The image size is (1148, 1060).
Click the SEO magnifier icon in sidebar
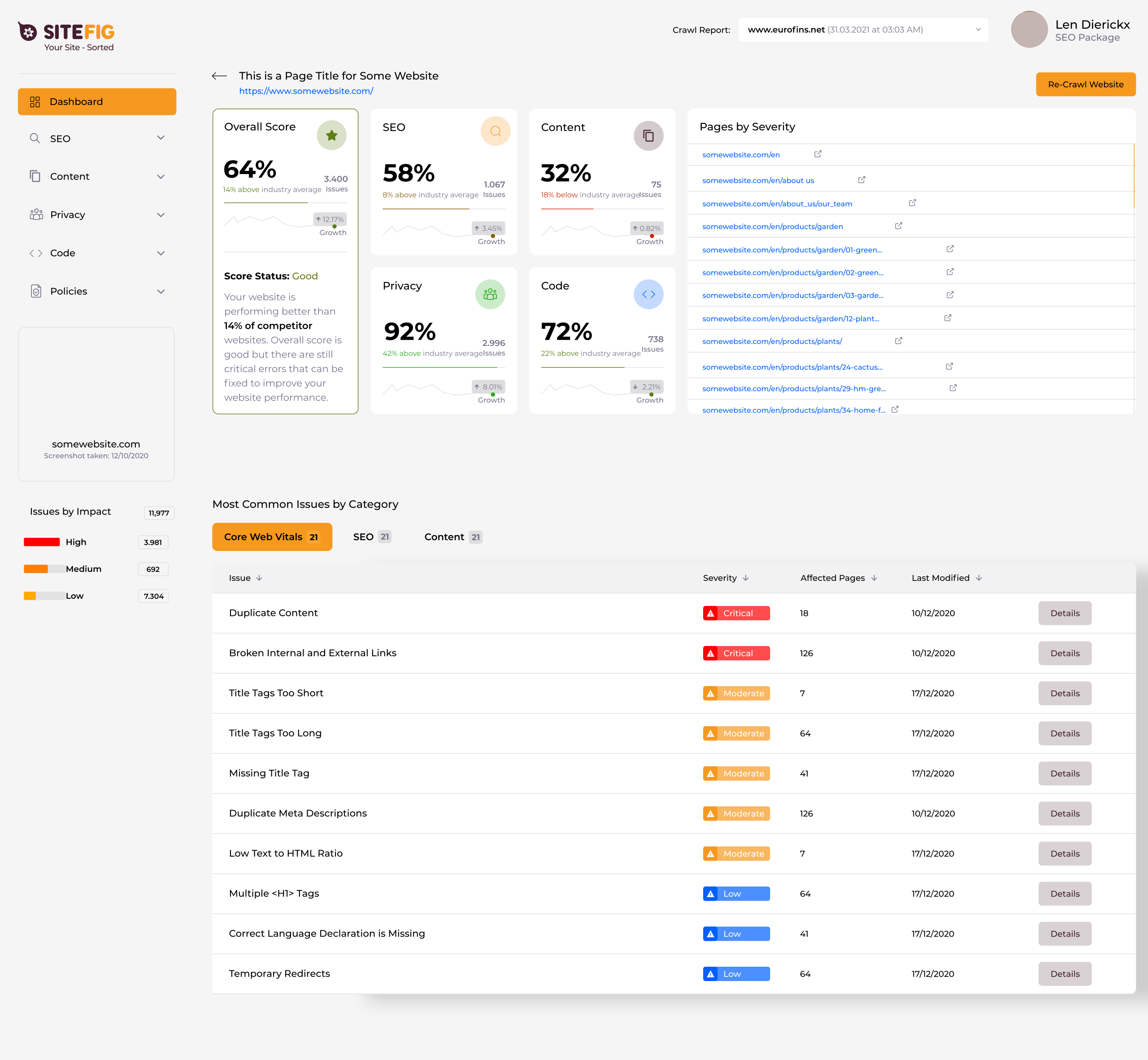tap(35, 138)
